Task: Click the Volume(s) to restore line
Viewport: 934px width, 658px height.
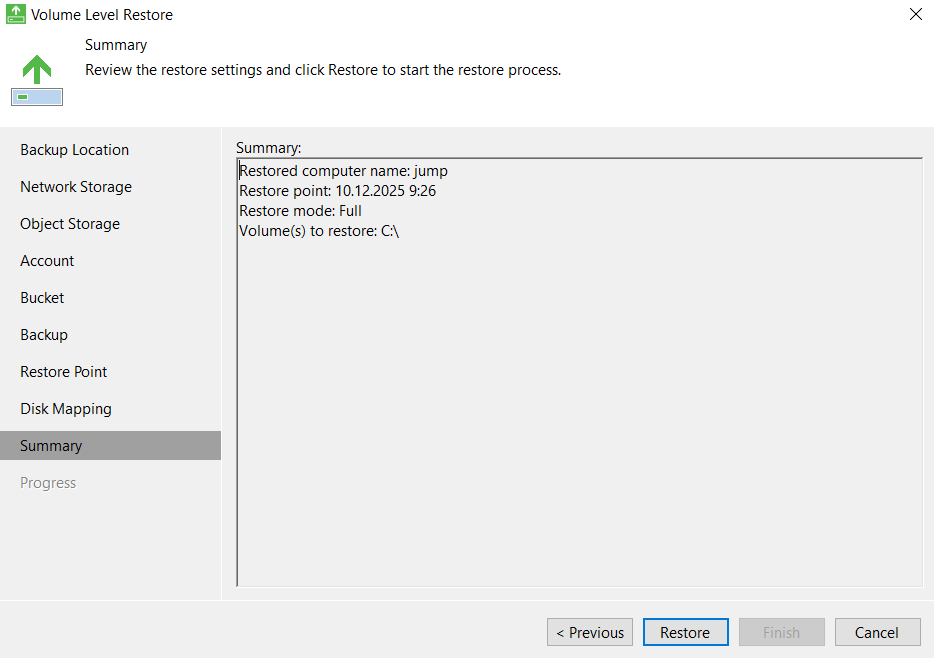Action: pyautogui.click(x=319, y=231)
